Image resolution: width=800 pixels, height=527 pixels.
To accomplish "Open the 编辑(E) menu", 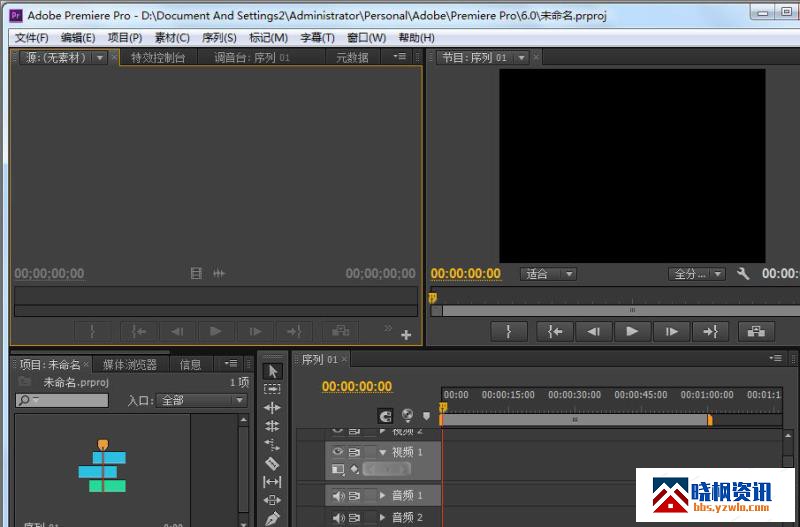I will coord(78,38).
